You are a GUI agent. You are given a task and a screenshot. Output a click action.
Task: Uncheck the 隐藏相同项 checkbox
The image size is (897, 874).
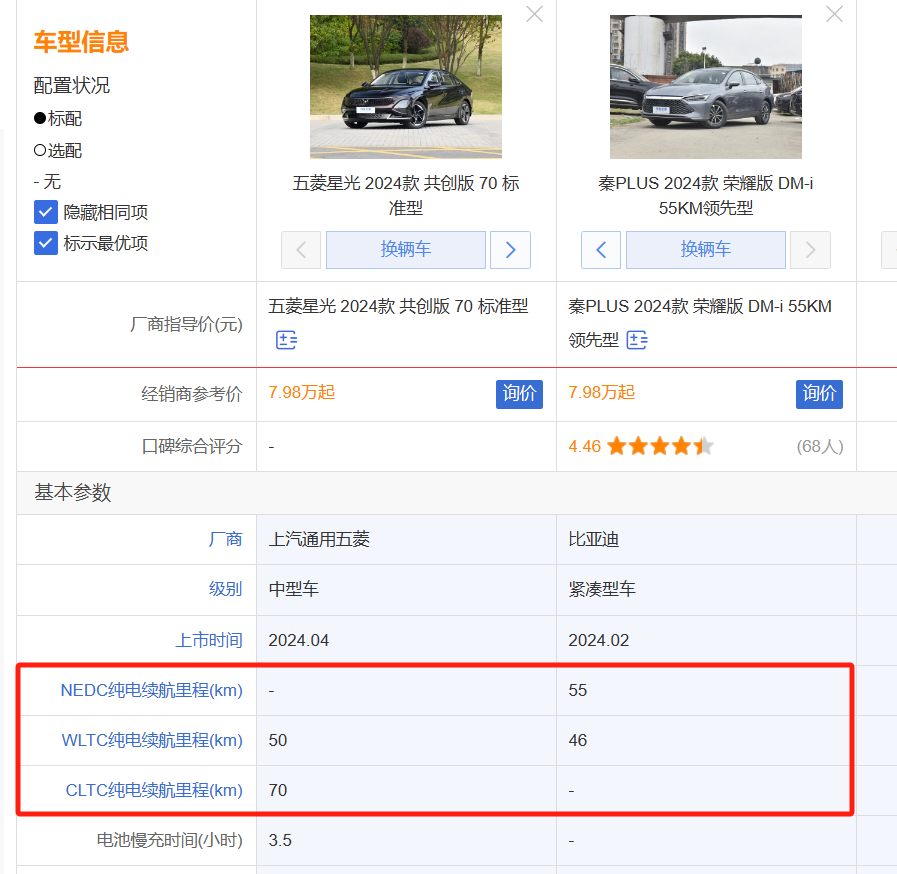(x=46, y=212)
